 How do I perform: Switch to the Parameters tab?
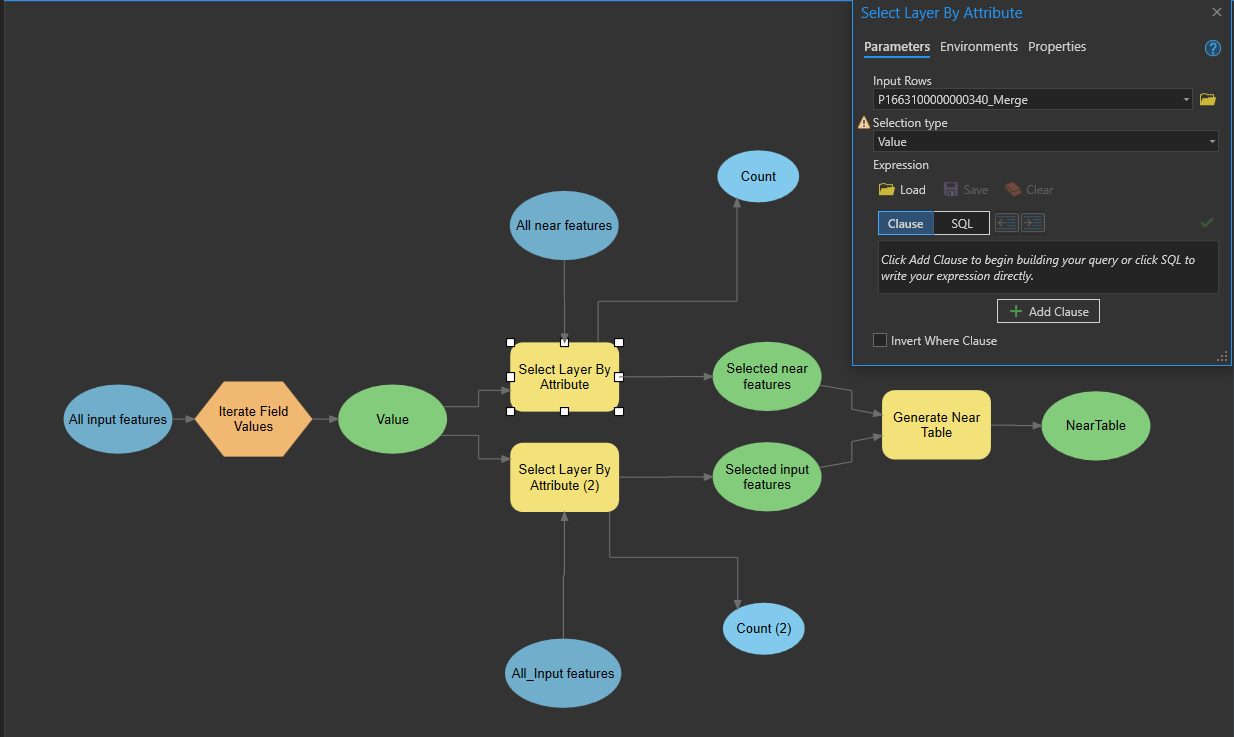897,47
